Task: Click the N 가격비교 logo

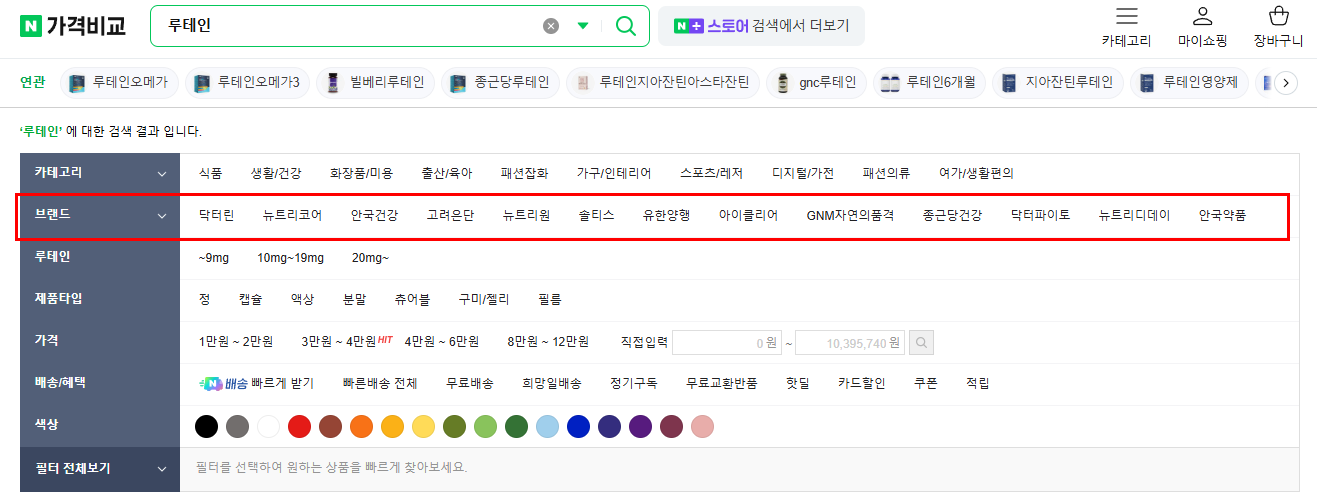Action: pos(73,26)
